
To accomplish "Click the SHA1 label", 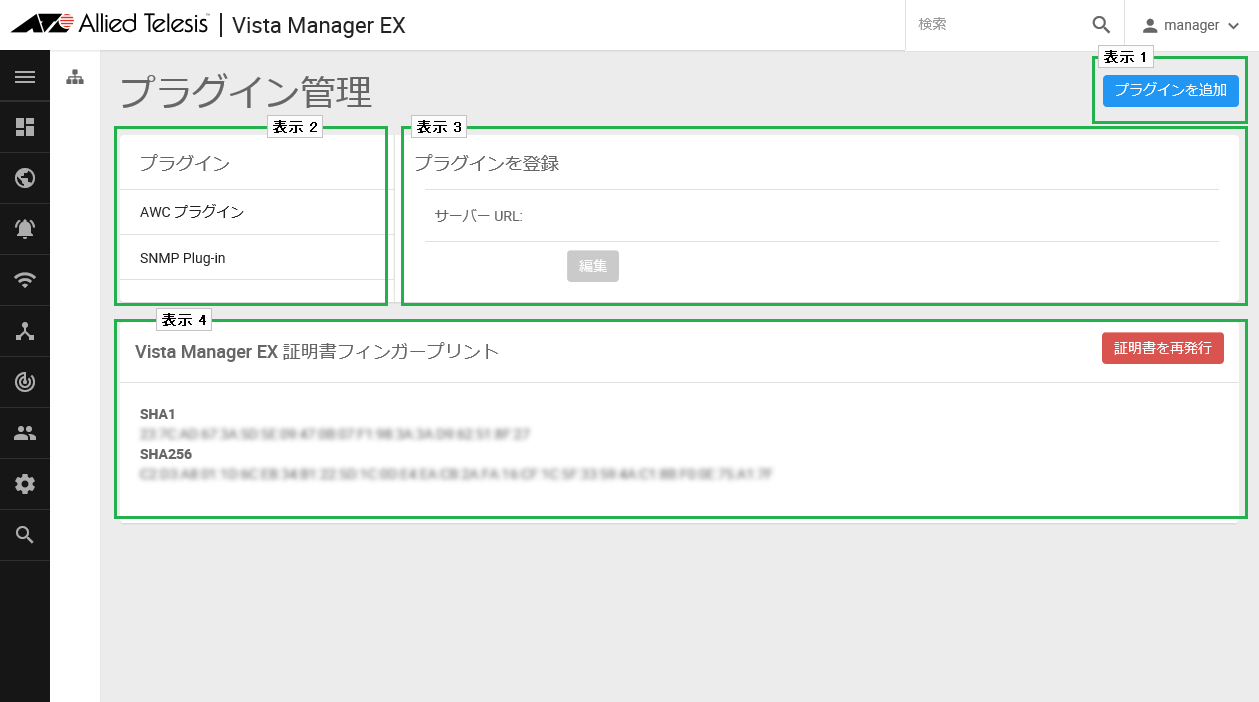I will pos(158,414).
